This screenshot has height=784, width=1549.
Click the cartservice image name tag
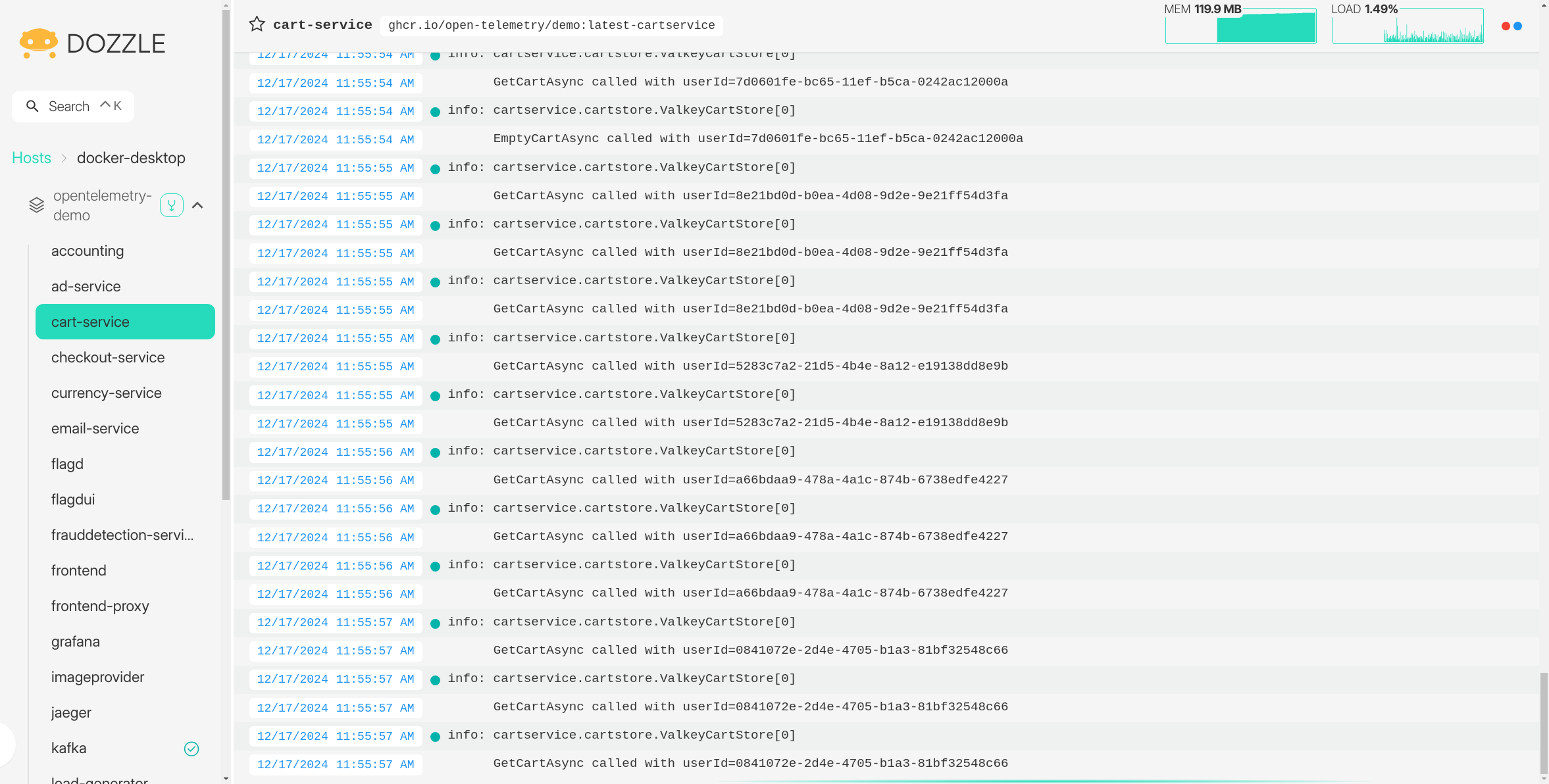[551, 25]
